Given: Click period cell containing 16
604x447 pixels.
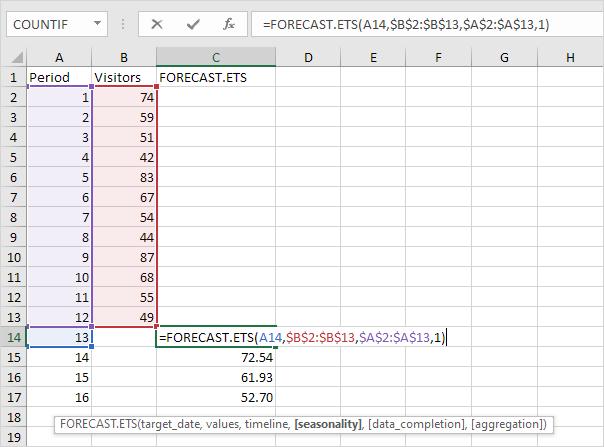Looking at the screenshot, I should [x=59, y=397].
